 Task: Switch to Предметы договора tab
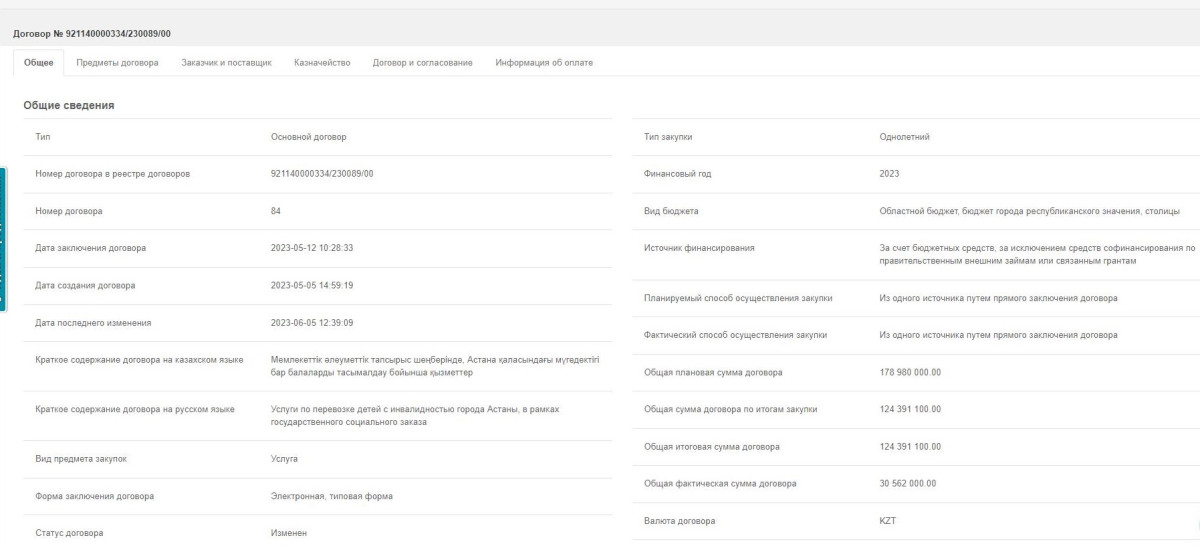[118, 63]
